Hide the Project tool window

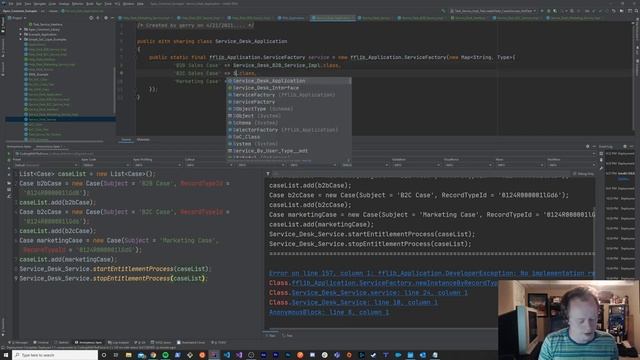coord(112,18)
